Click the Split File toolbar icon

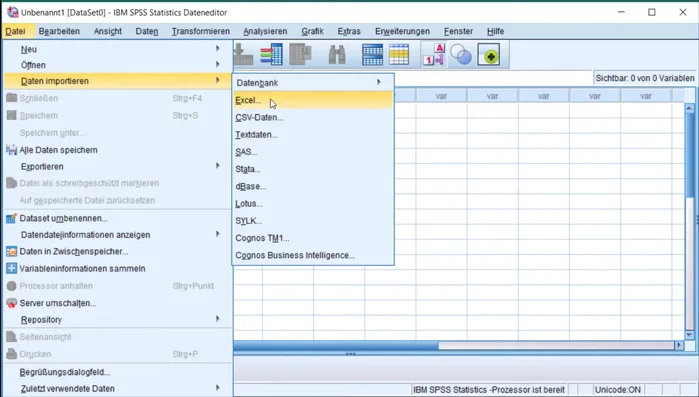click(372, 55)
